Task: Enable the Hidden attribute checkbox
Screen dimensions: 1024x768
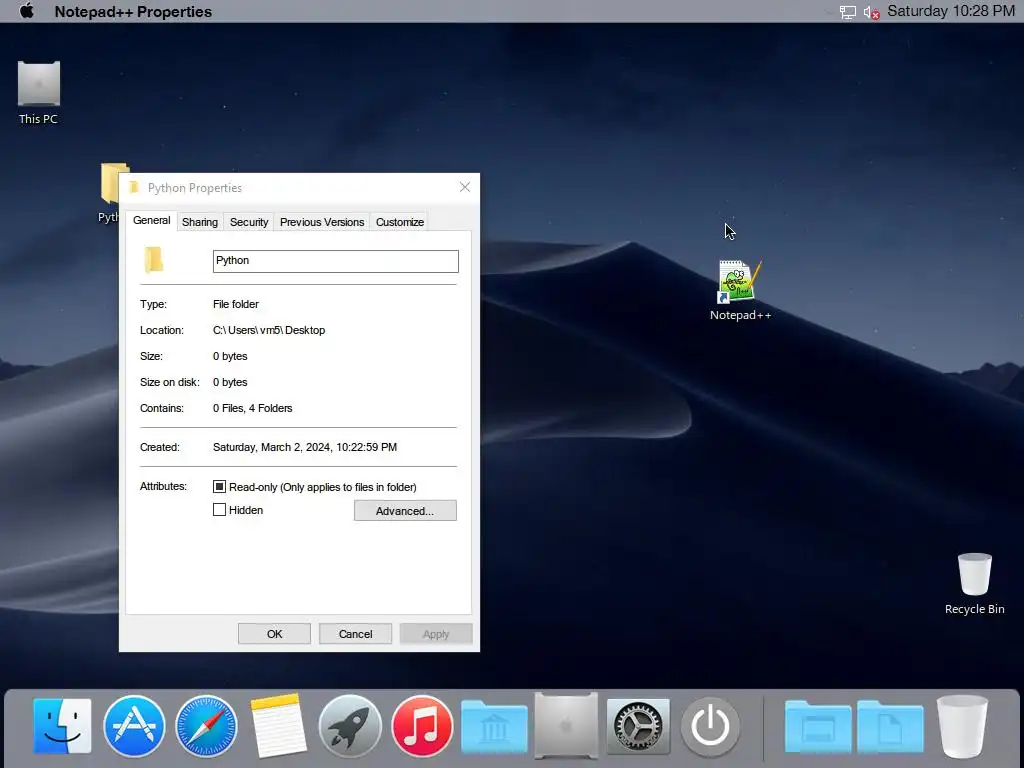Action: click(219, 509)
